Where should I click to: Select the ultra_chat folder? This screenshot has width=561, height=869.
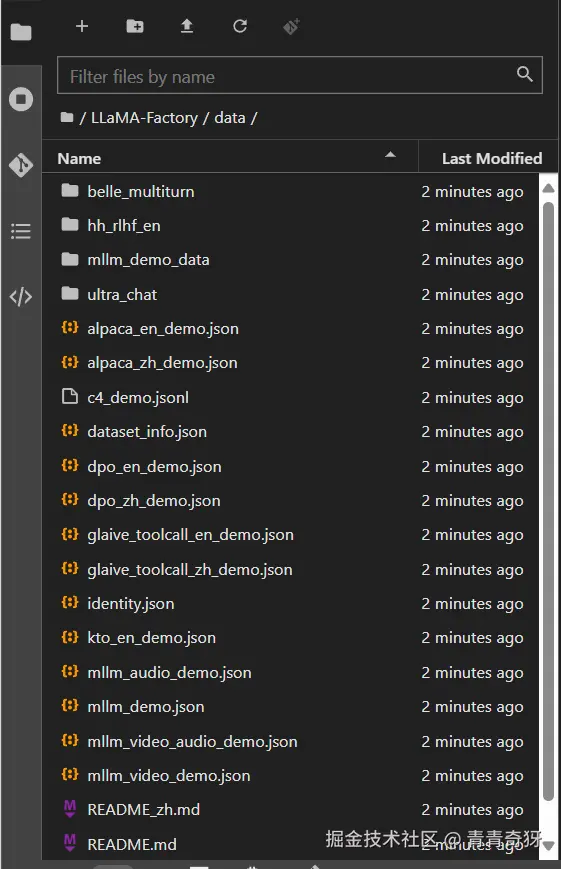point(290,294)
